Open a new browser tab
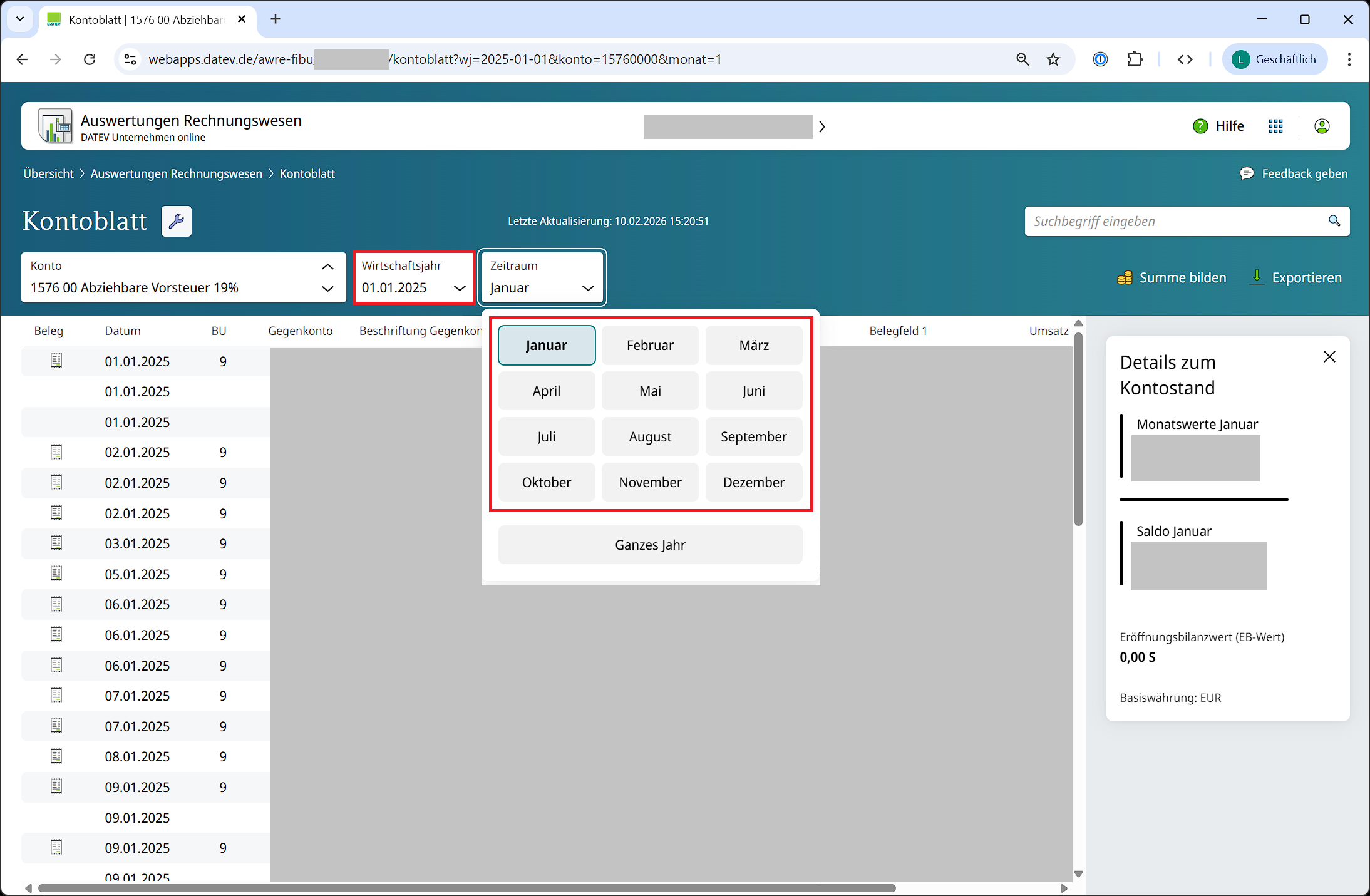1370x896 pixels. 276,19
